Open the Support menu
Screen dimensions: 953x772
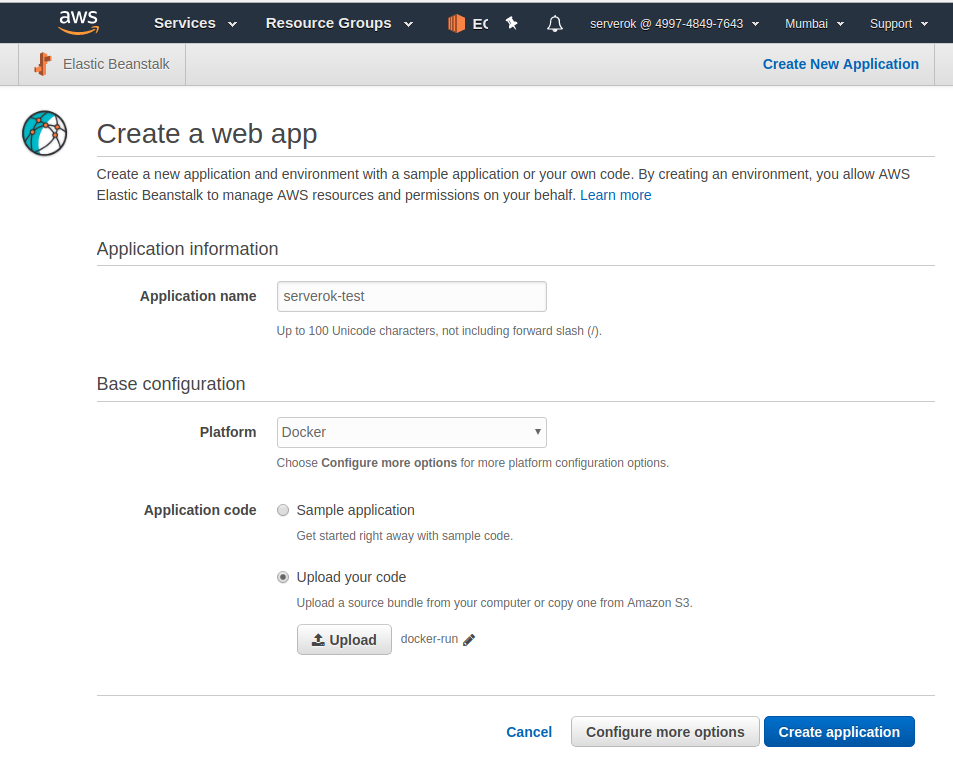898,23
